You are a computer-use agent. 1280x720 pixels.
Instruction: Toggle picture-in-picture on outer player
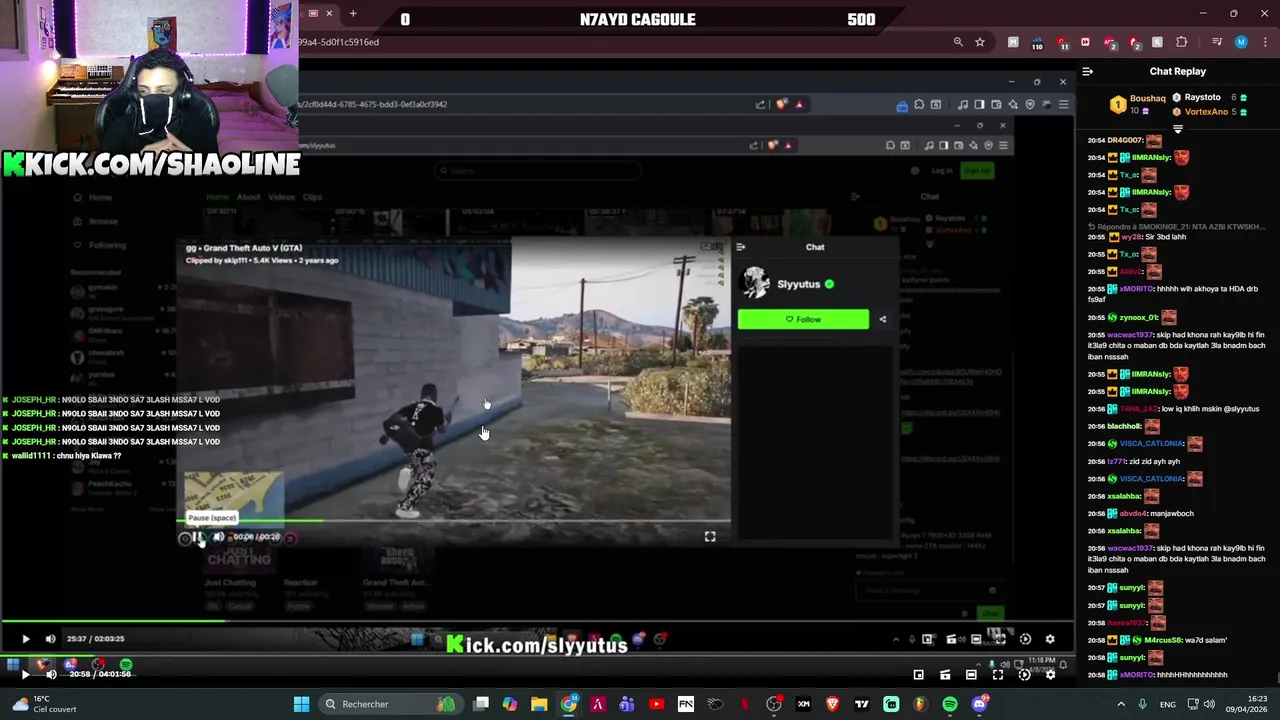point(919,674)
